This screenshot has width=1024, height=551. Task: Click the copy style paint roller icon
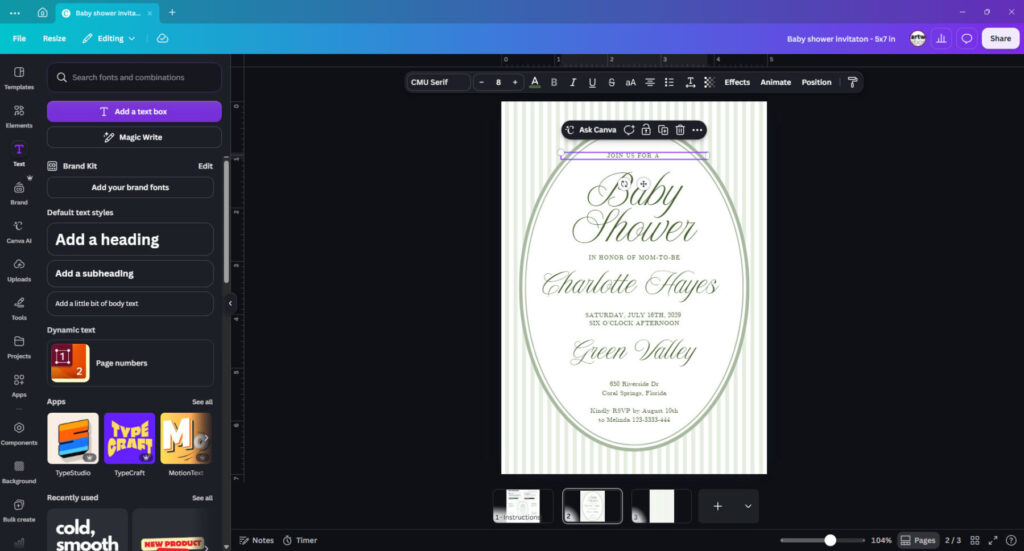point(852,82)
